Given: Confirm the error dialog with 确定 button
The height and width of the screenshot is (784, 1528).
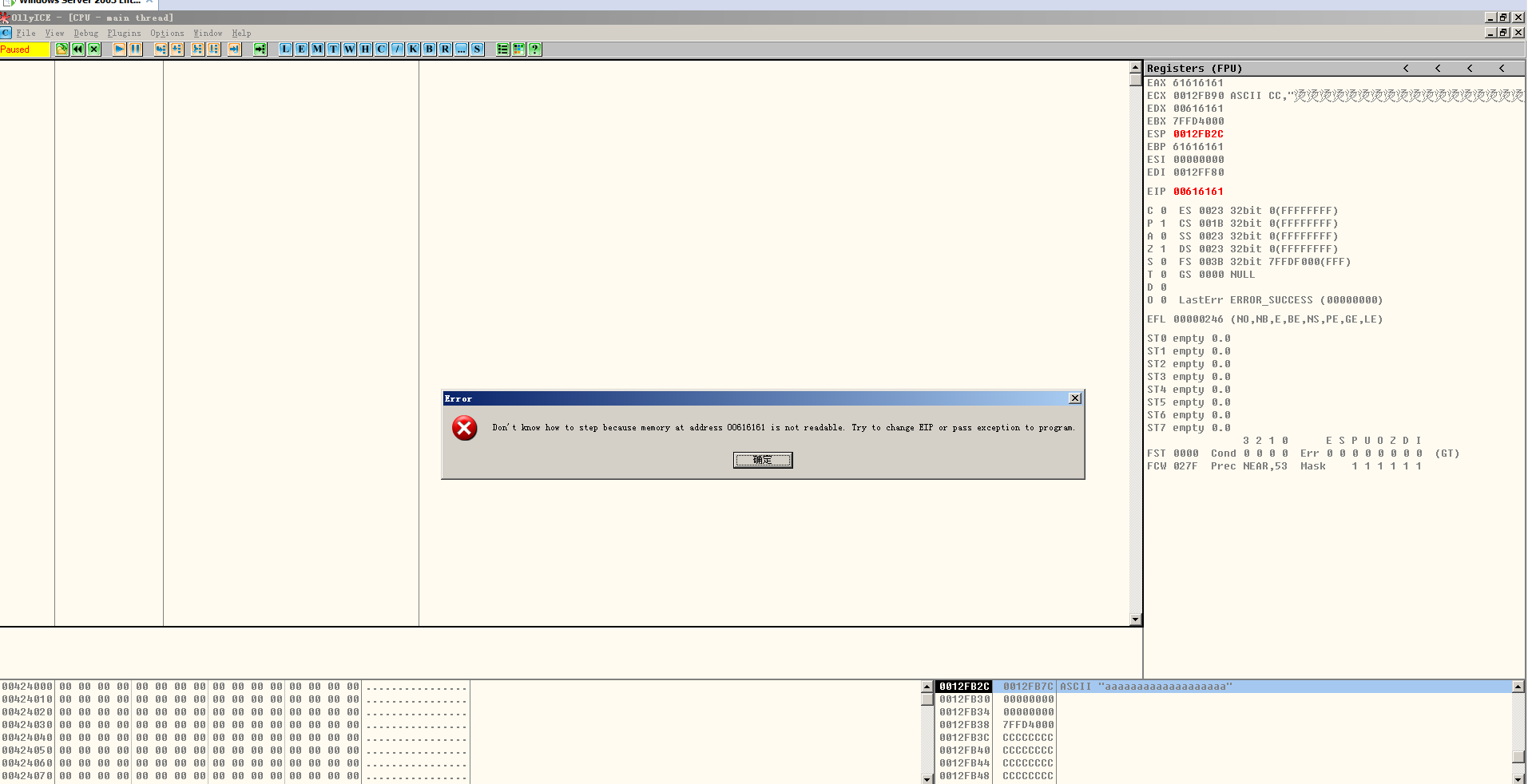Looking at the screenshot, I should (x=763, y=460).
